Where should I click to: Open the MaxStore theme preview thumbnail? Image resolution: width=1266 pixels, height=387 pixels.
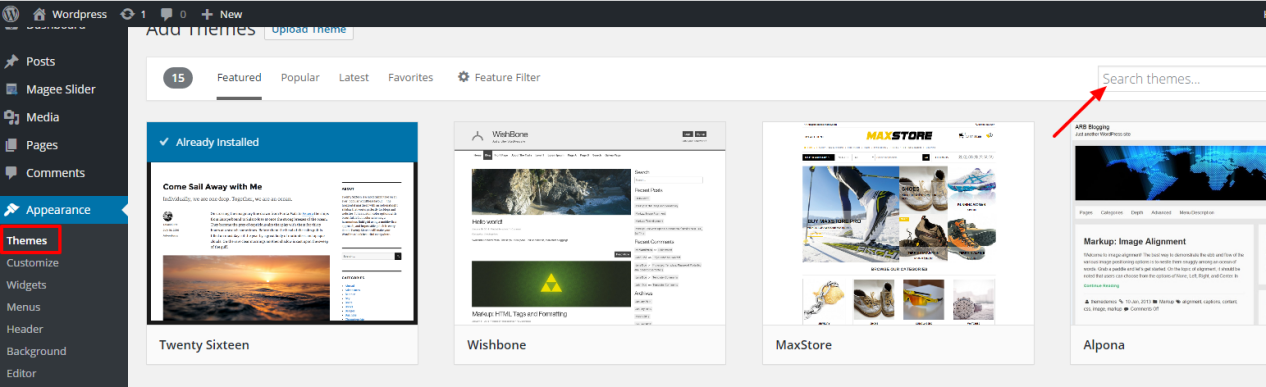(x=898, y=223)
